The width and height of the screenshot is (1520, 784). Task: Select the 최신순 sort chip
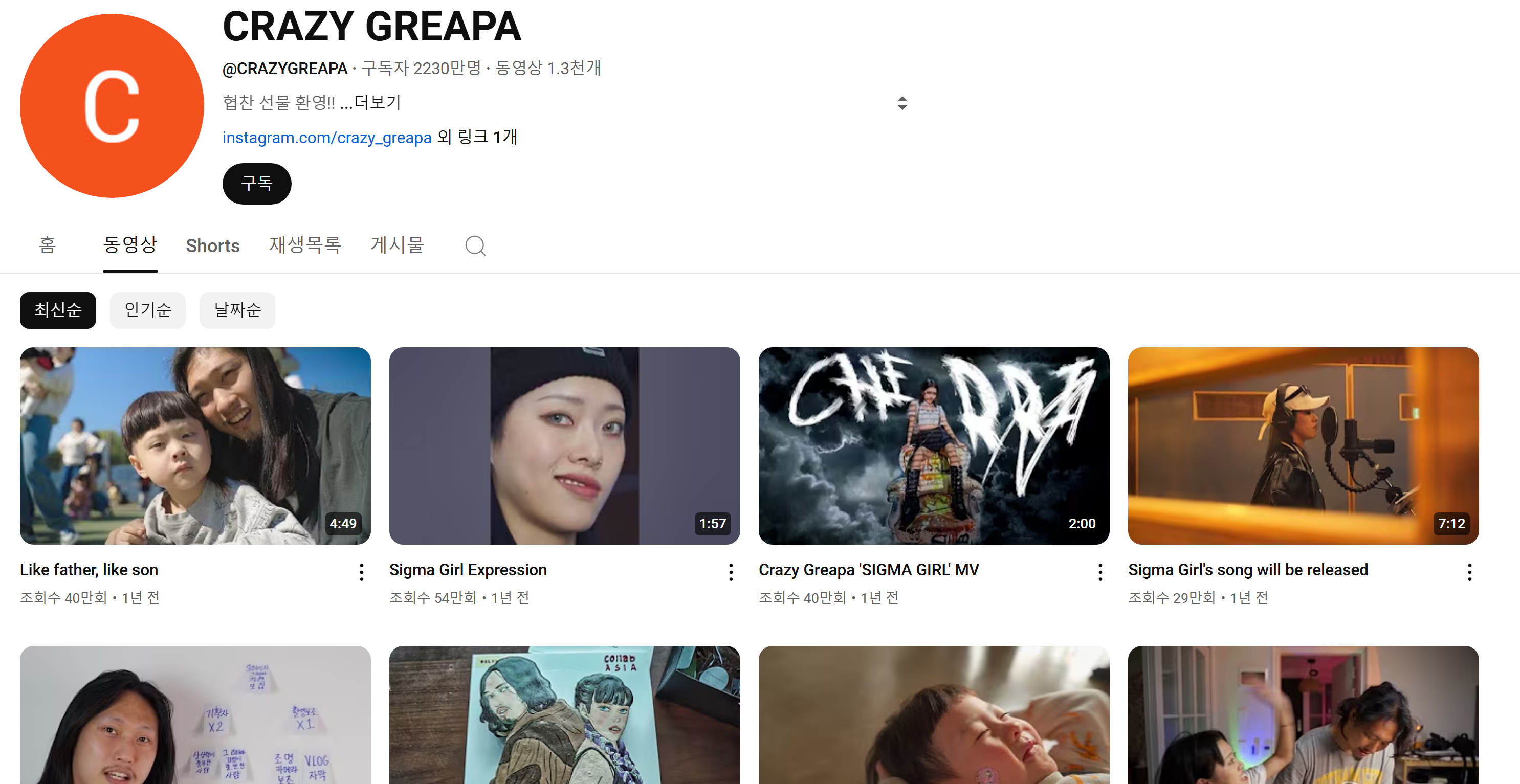58,310
